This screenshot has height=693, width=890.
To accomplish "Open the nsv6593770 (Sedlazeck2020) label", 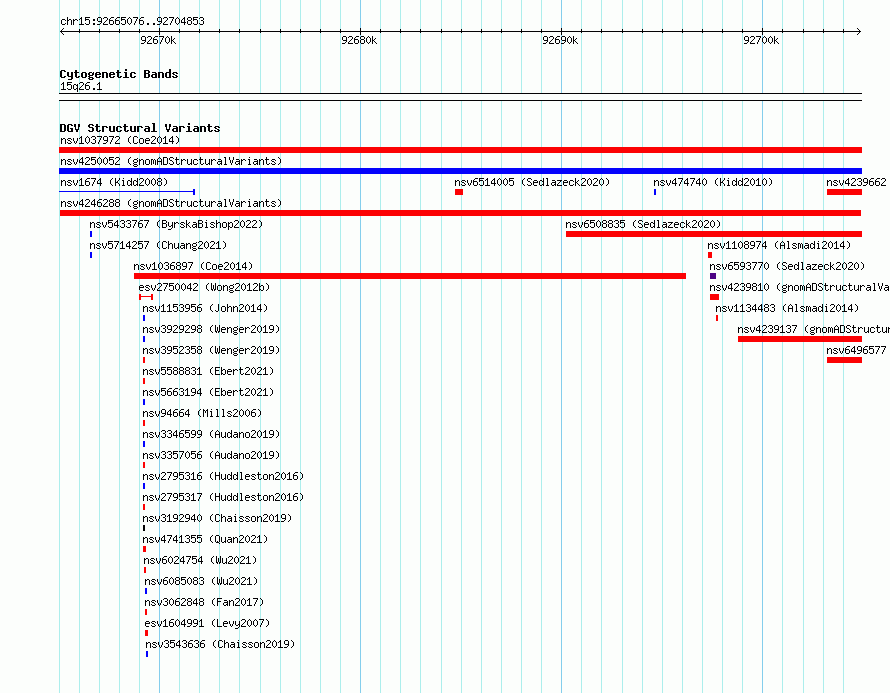I will coord(787,266).
